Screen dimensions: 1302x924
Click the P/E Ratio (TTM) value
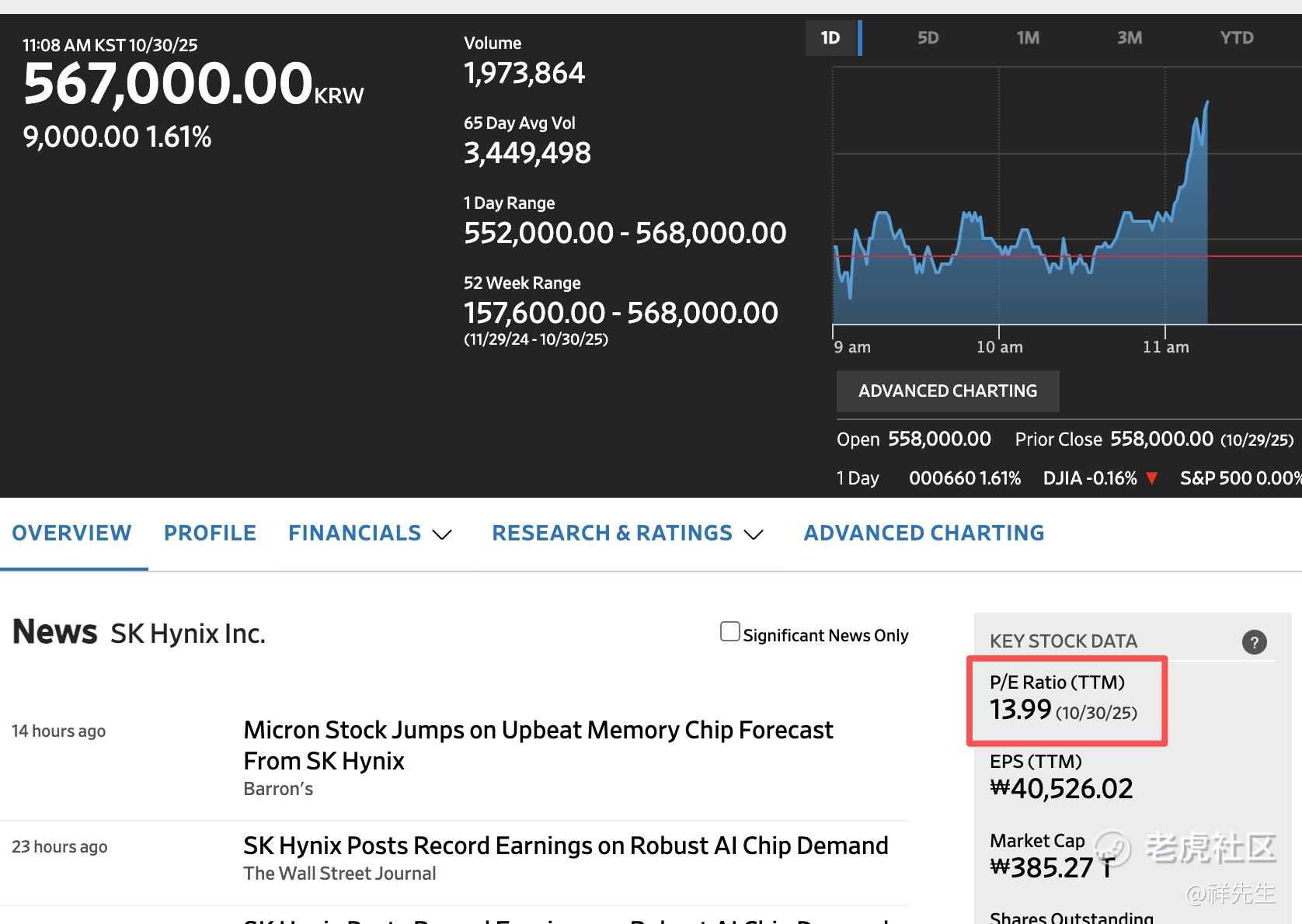pyautogui.click(x=1020, y=710)
